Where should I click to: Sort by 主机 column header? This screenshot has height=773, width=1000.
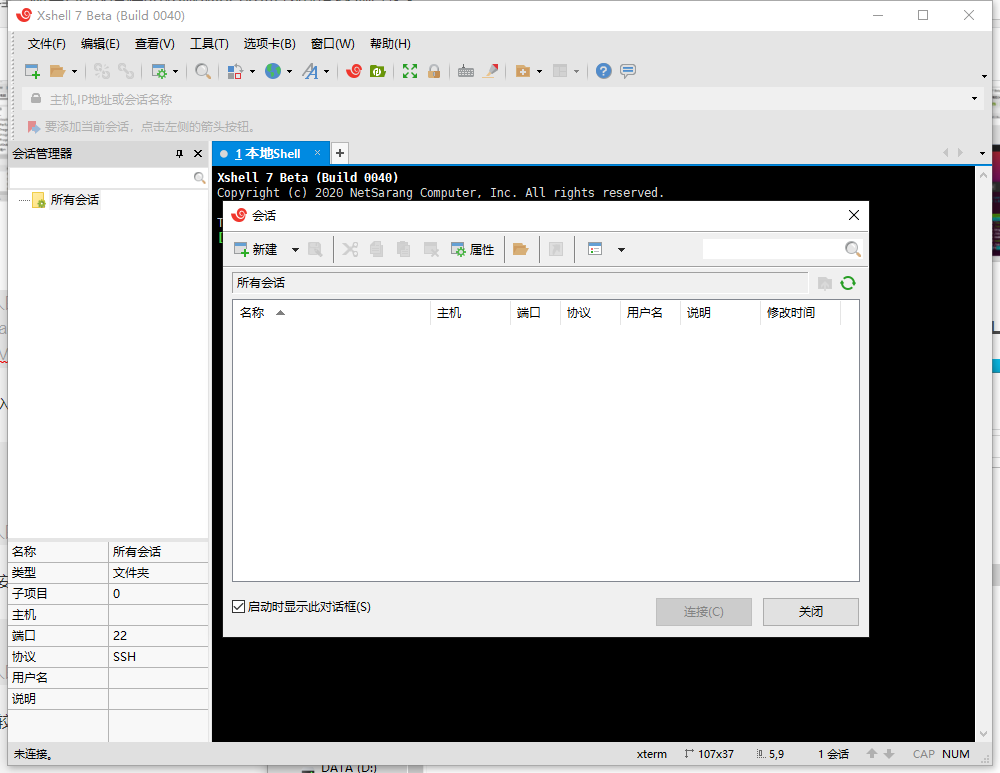tap(471, 313)
